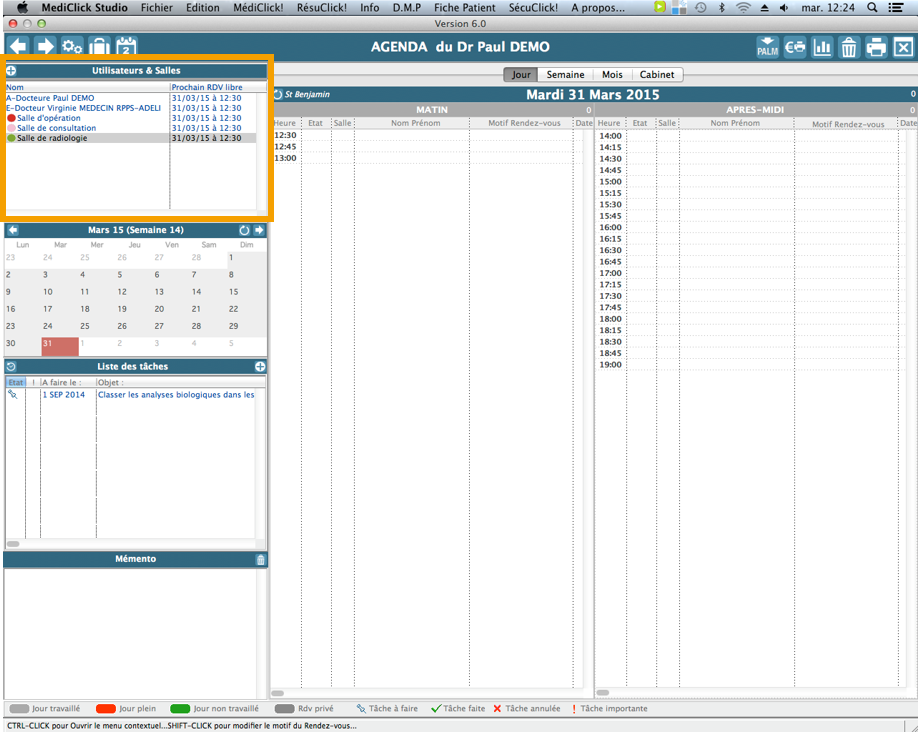Refresh the Liste des tâches panel

click(x=11, y=367)
